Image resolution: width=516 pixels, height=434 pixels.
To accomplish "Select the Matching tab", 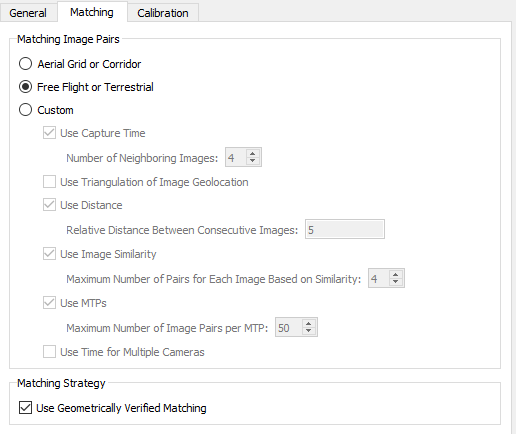I will 92,12.
